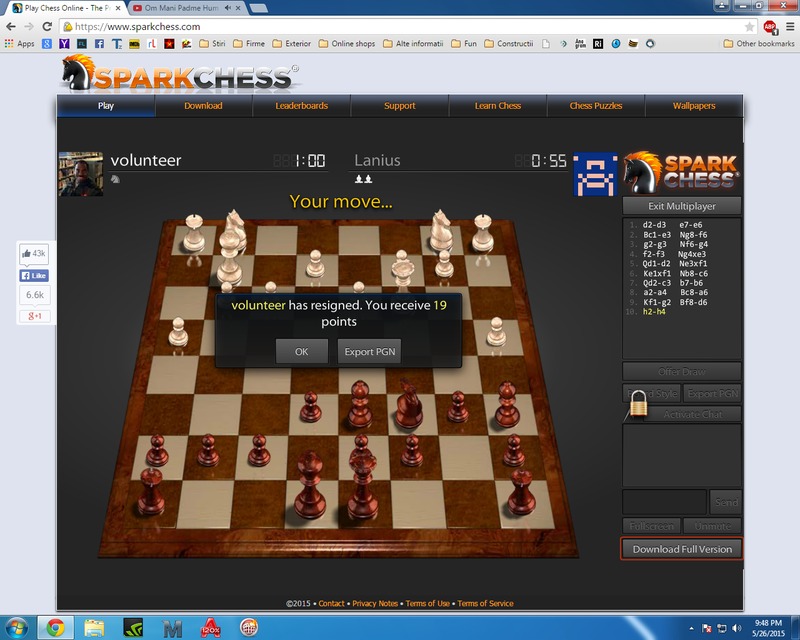Viewport: 800px width, 640px height.
Task: Click the Fullscreen button
Action: click(x=652, y=526)
